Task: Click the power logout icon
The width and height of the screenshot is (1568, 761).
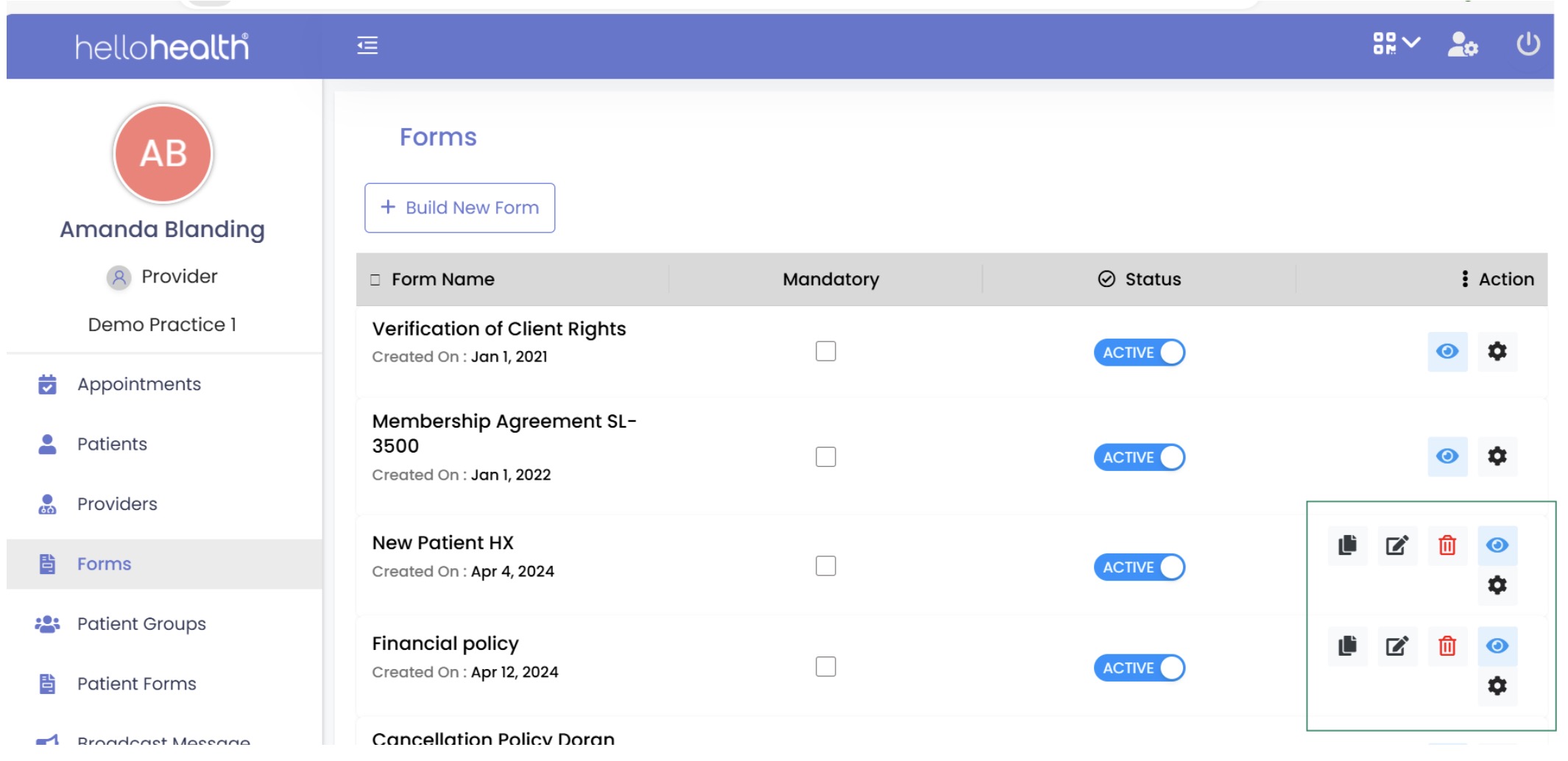Action: (1528, 44)
